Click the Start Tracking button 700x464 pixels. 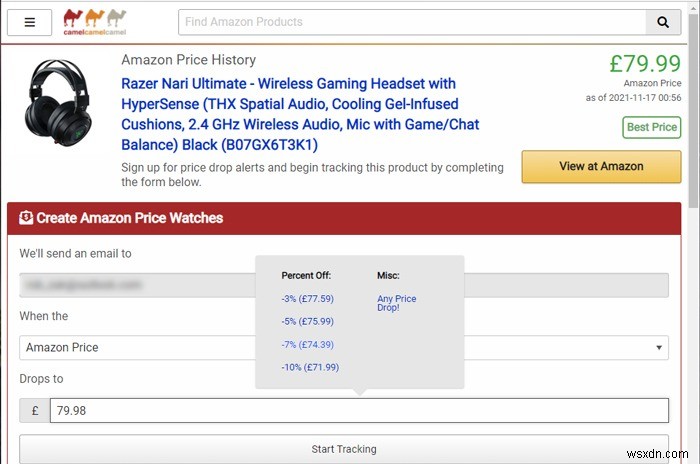click(344, 449)
